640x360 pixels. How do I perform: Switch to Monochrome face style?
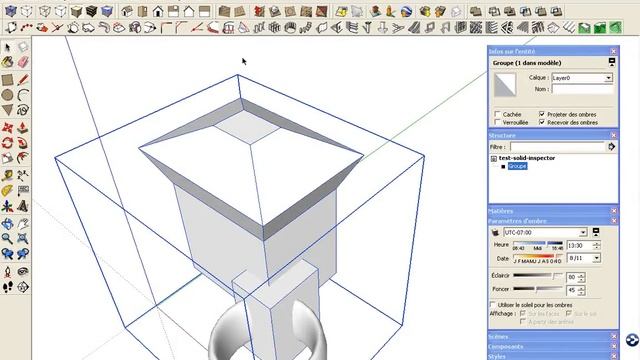coord(107,11)
